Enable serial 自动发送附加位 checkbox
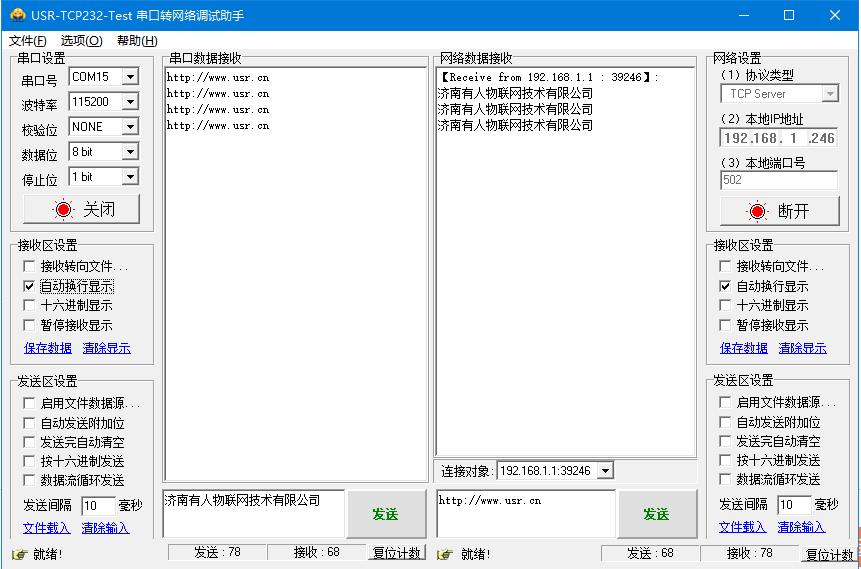Screen dimensions: 861x569 29,423
